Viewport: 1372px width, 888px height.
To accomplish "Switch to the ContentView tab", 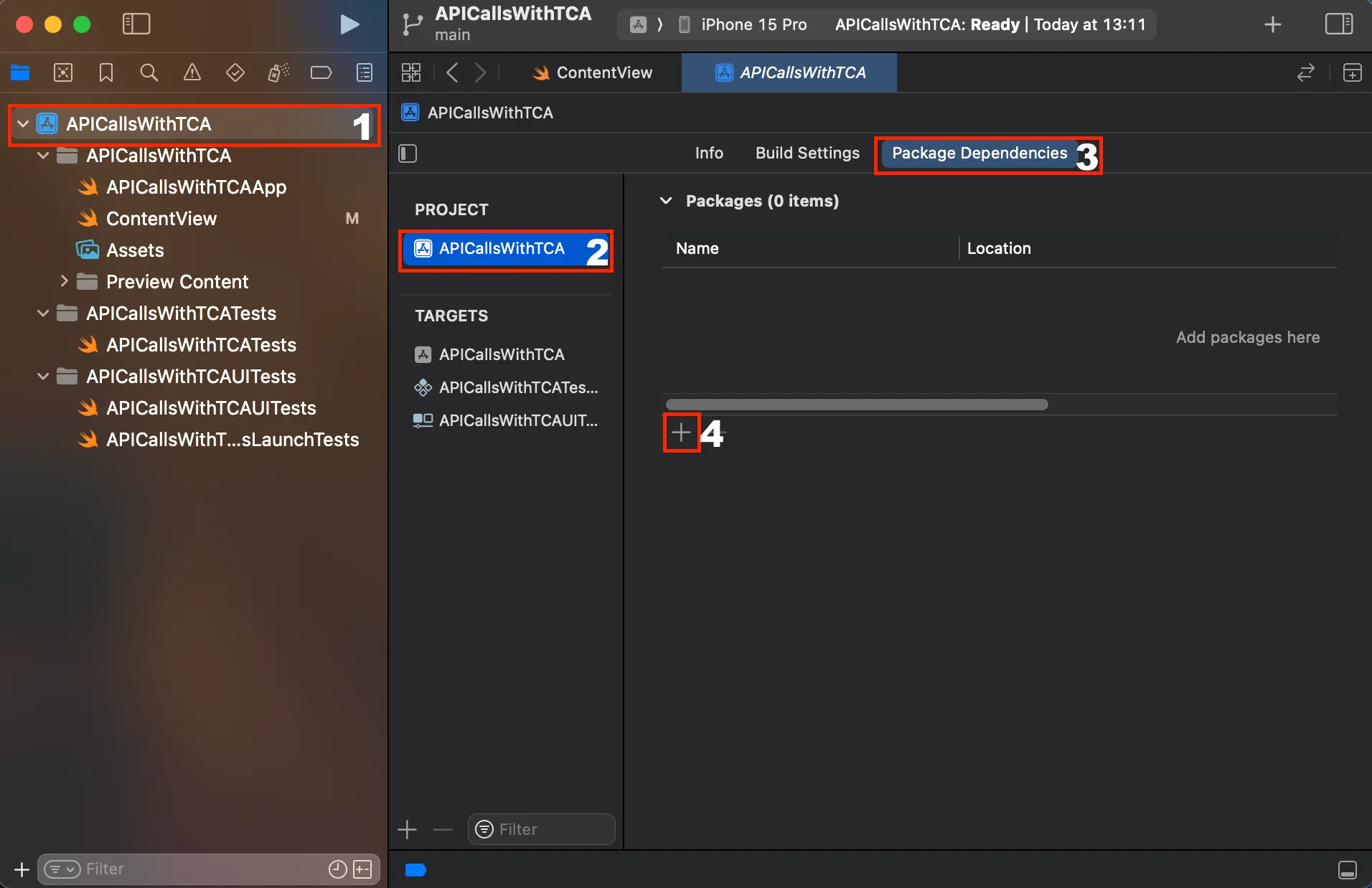I will (592, 72).
